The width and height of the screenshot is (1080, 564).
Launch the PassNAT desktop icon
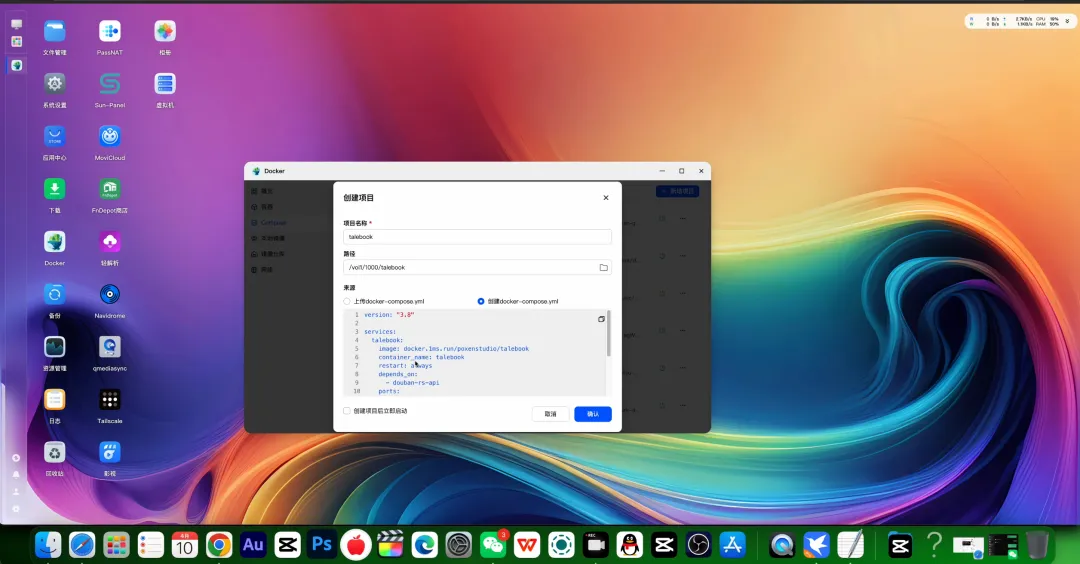(110, 32)
